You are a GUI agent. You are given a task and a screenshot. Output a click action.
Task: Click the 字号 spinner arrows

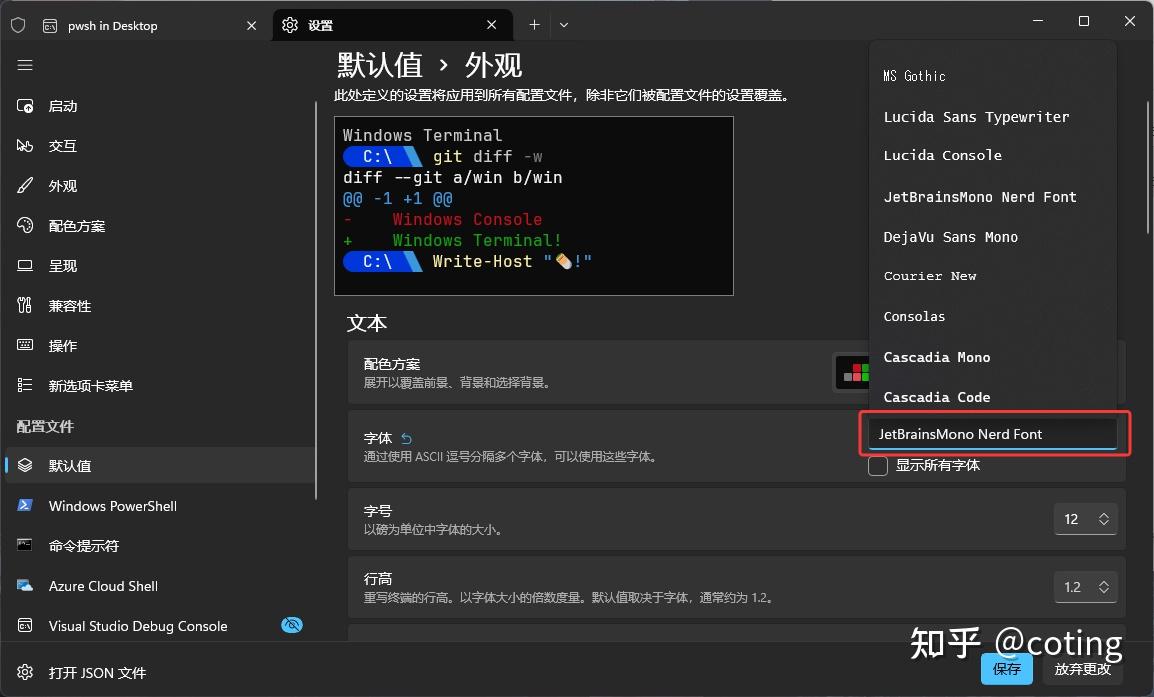coord(1104,519)
